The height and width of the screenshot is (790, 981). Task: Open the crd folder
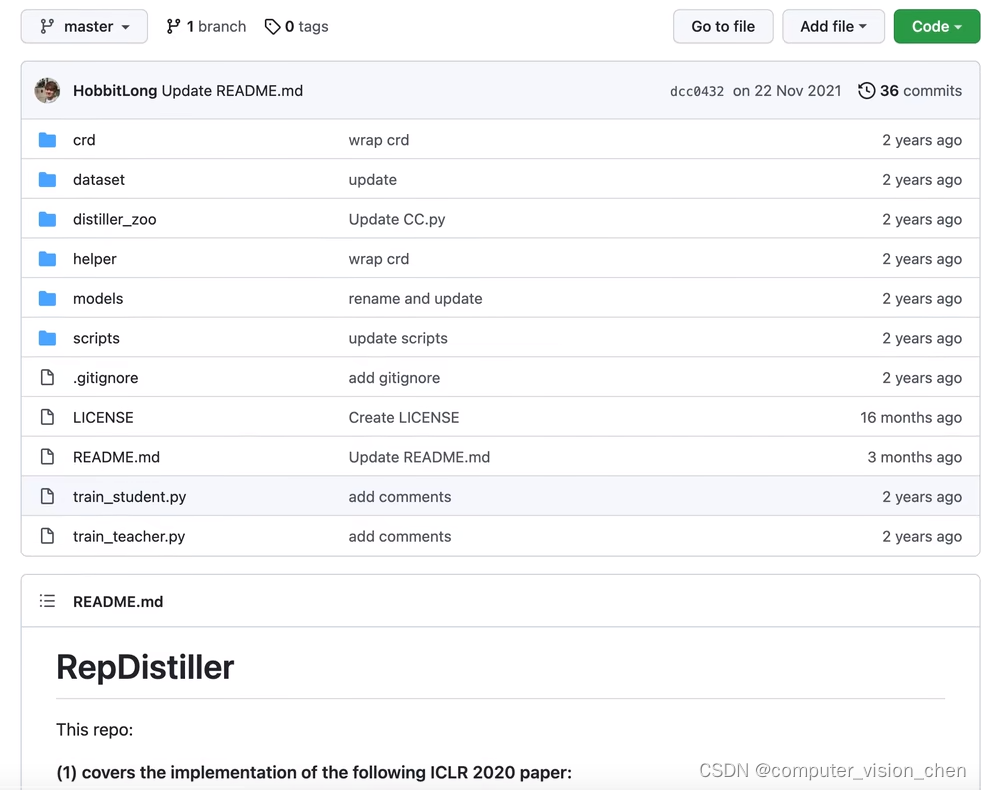(84, 140)
